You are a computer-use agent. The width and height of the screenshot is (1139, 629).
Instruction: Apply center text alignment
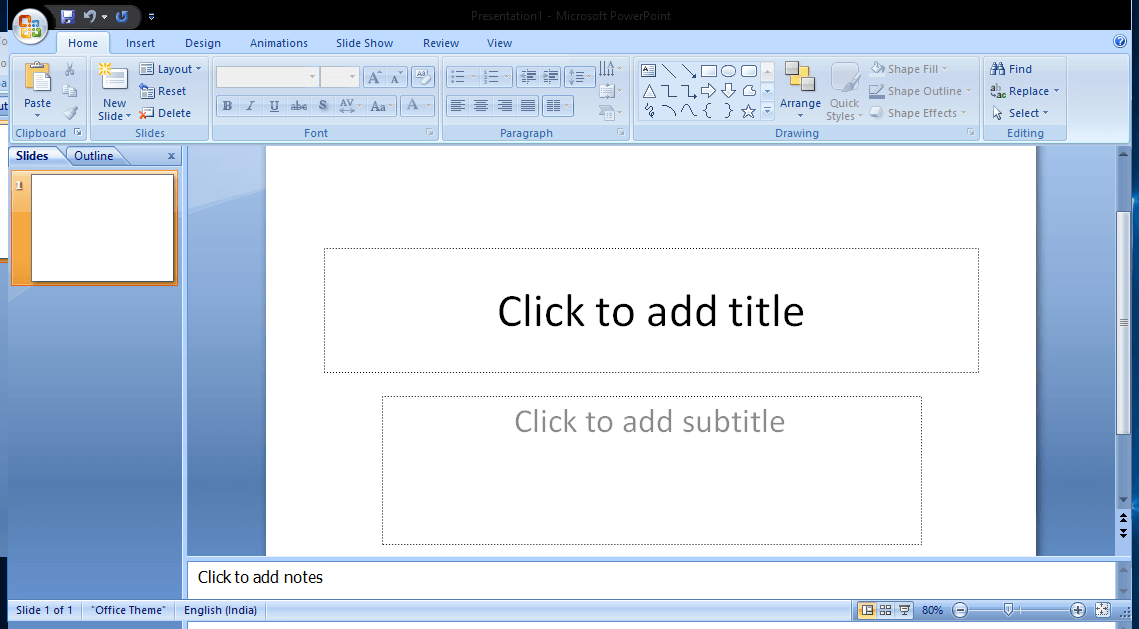(x=481, y=105)
